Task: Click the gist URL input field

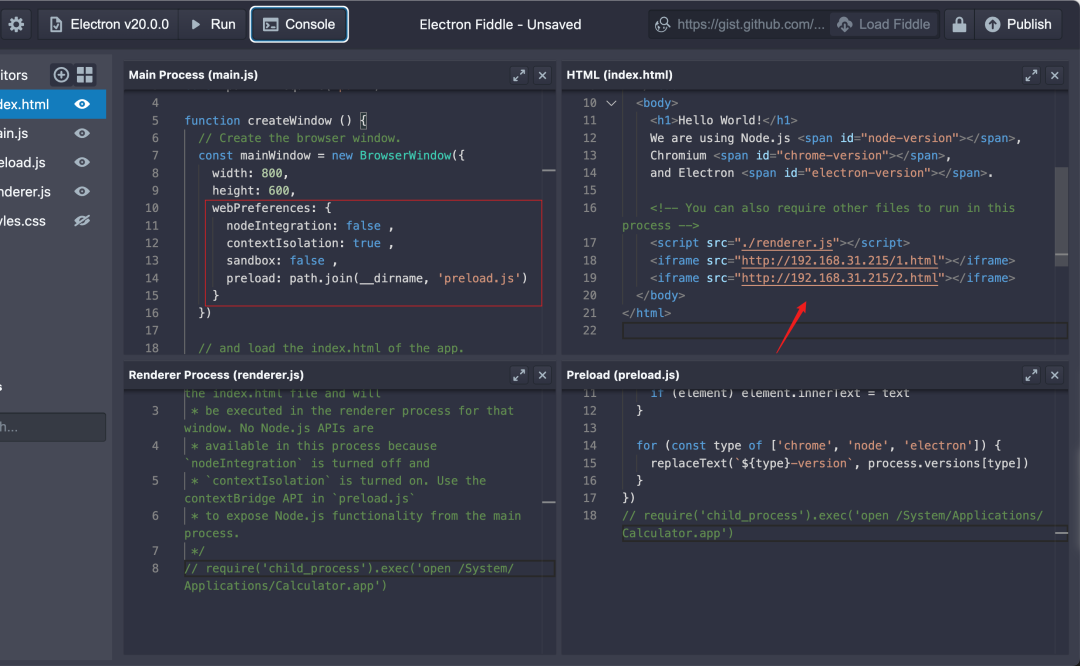Action: (x=739, y=25)
